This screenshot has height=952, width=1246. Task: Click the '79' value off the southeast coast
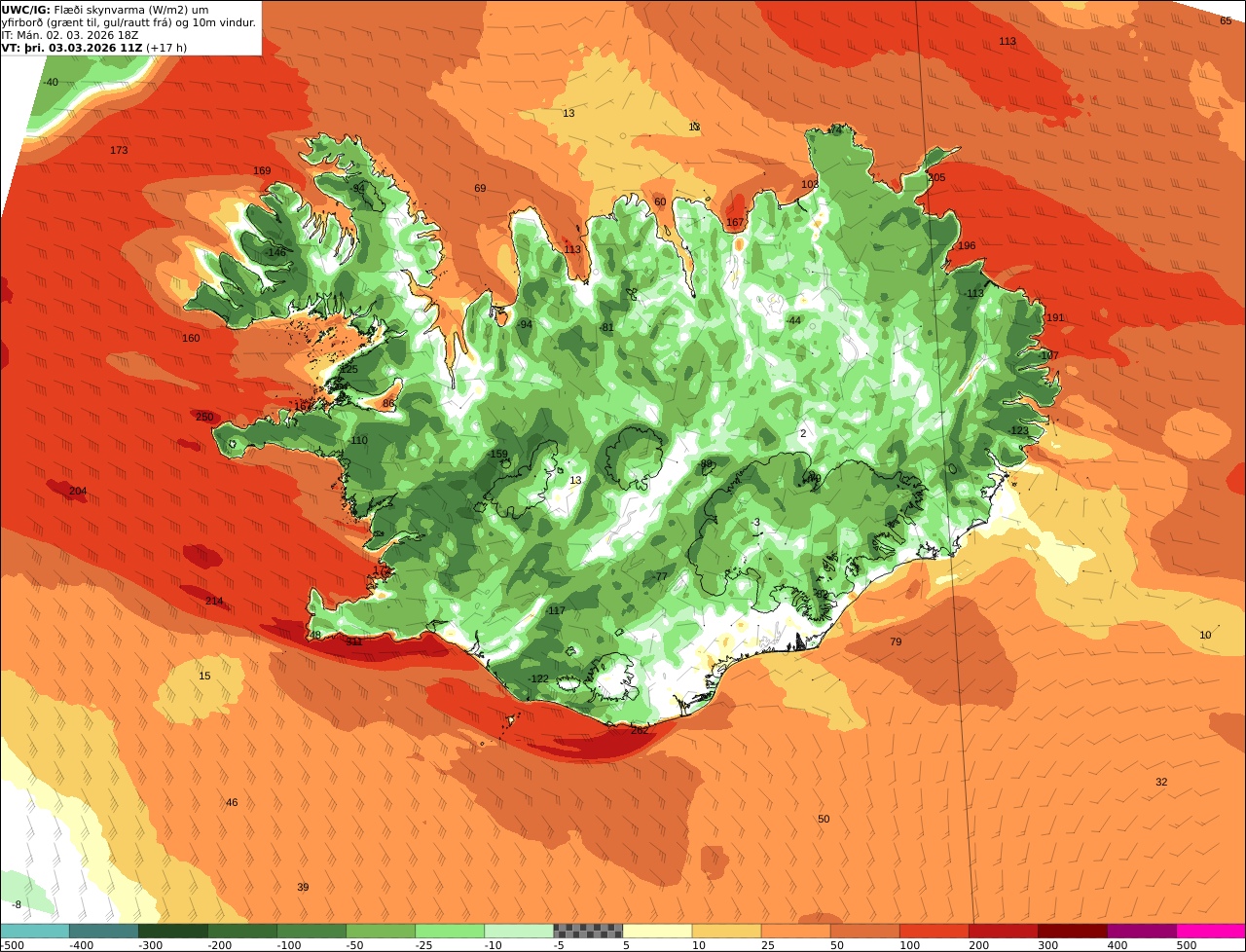pyautogui.click(x=896, y=641)
